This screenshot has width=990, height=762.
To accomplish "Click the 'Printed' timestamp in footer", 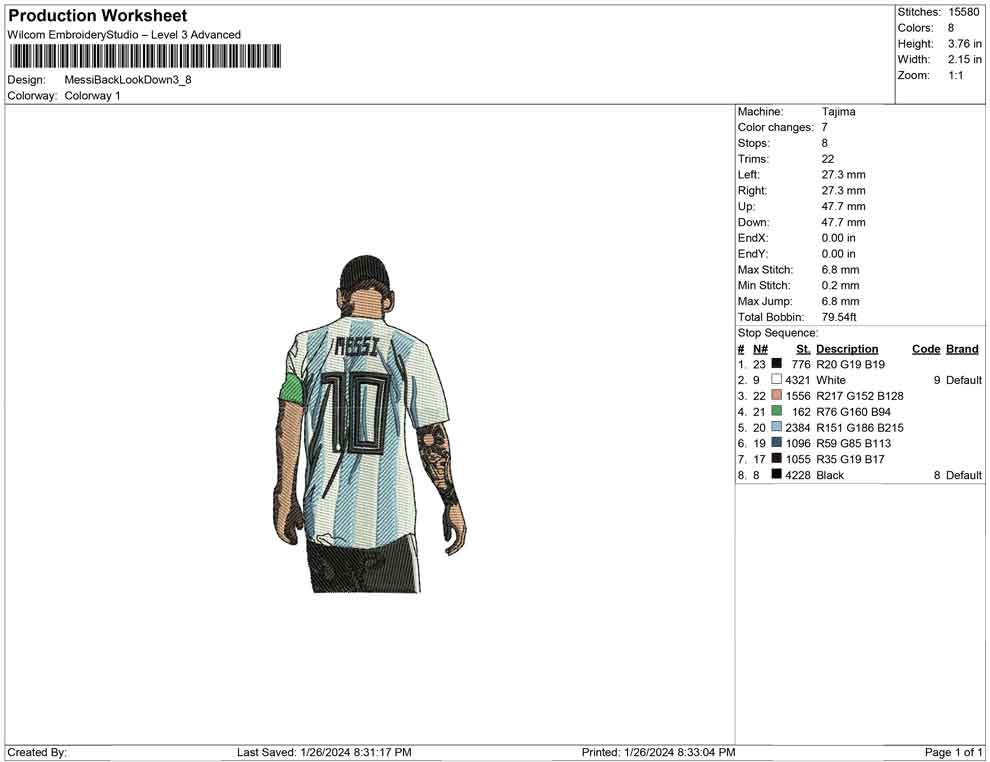I will [x=658, y=752].
